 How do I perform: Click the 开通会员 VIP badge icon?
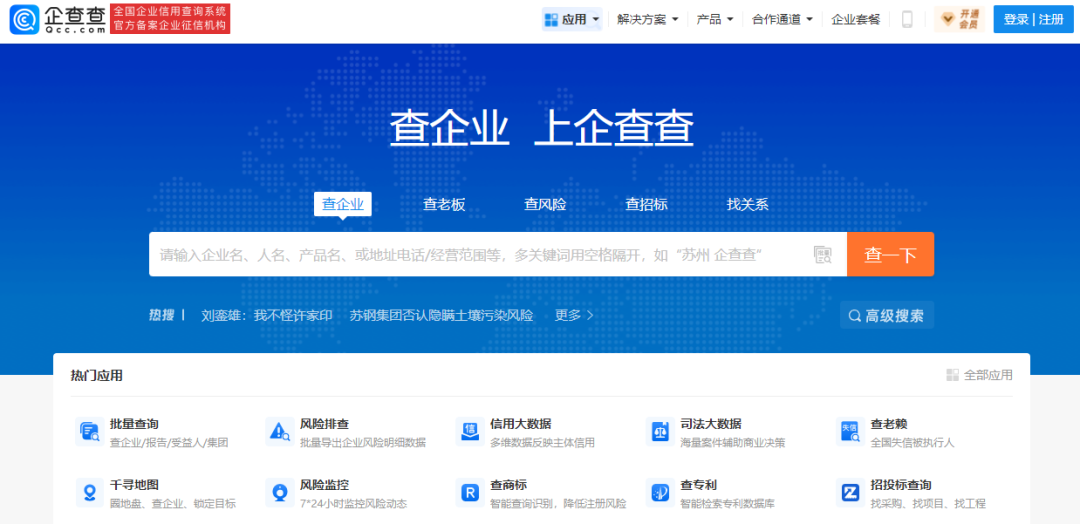[959, 19]
